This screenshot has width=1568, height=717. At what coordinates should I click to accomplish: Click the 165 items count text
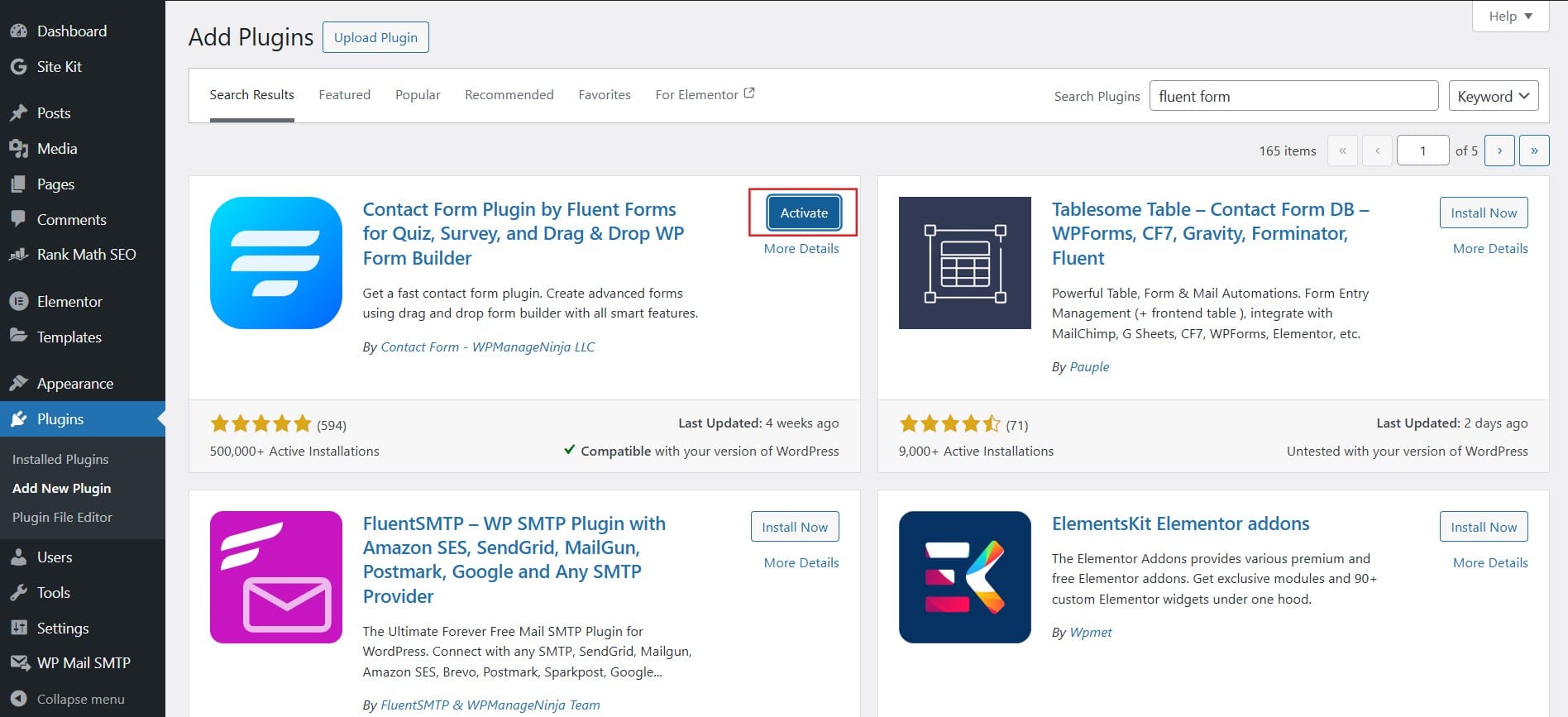click(1287, 151)
